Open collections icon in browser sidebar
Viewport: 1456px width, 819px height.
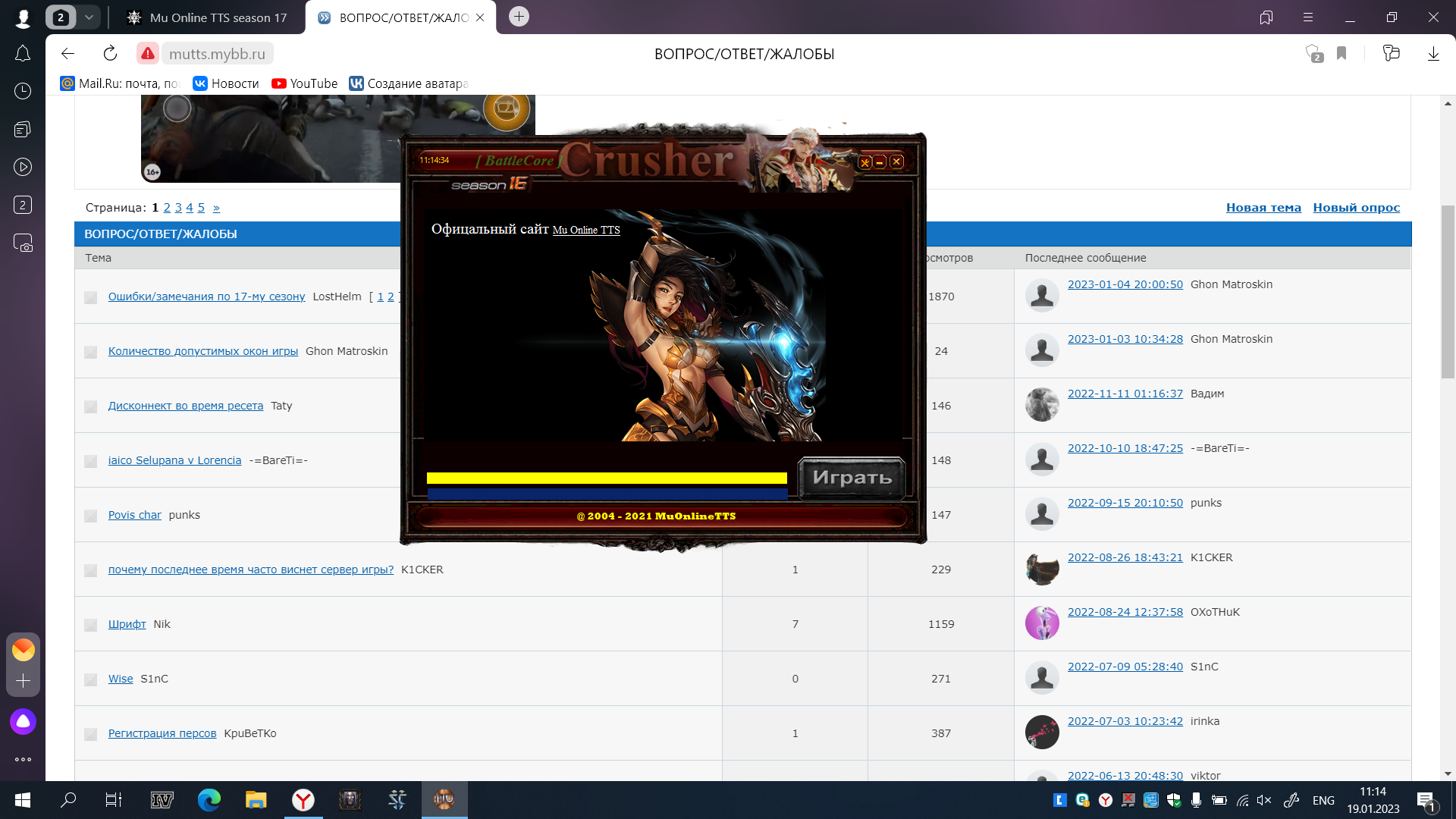coord(23,129)
